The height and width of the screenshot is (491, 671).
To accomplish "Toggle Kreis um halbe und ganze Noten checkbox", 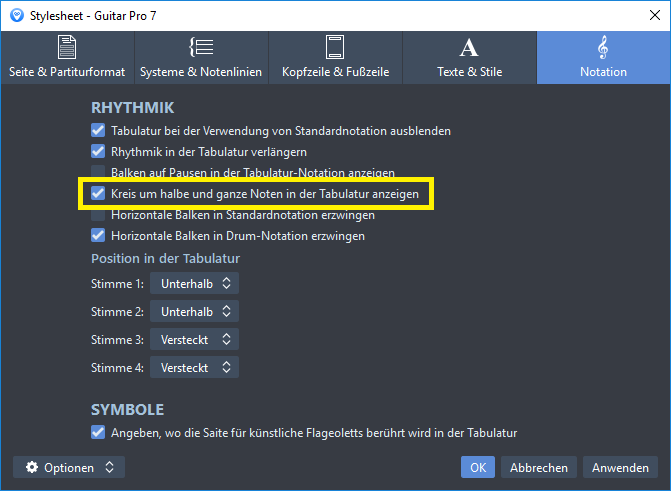I will [x=98, y=193].
